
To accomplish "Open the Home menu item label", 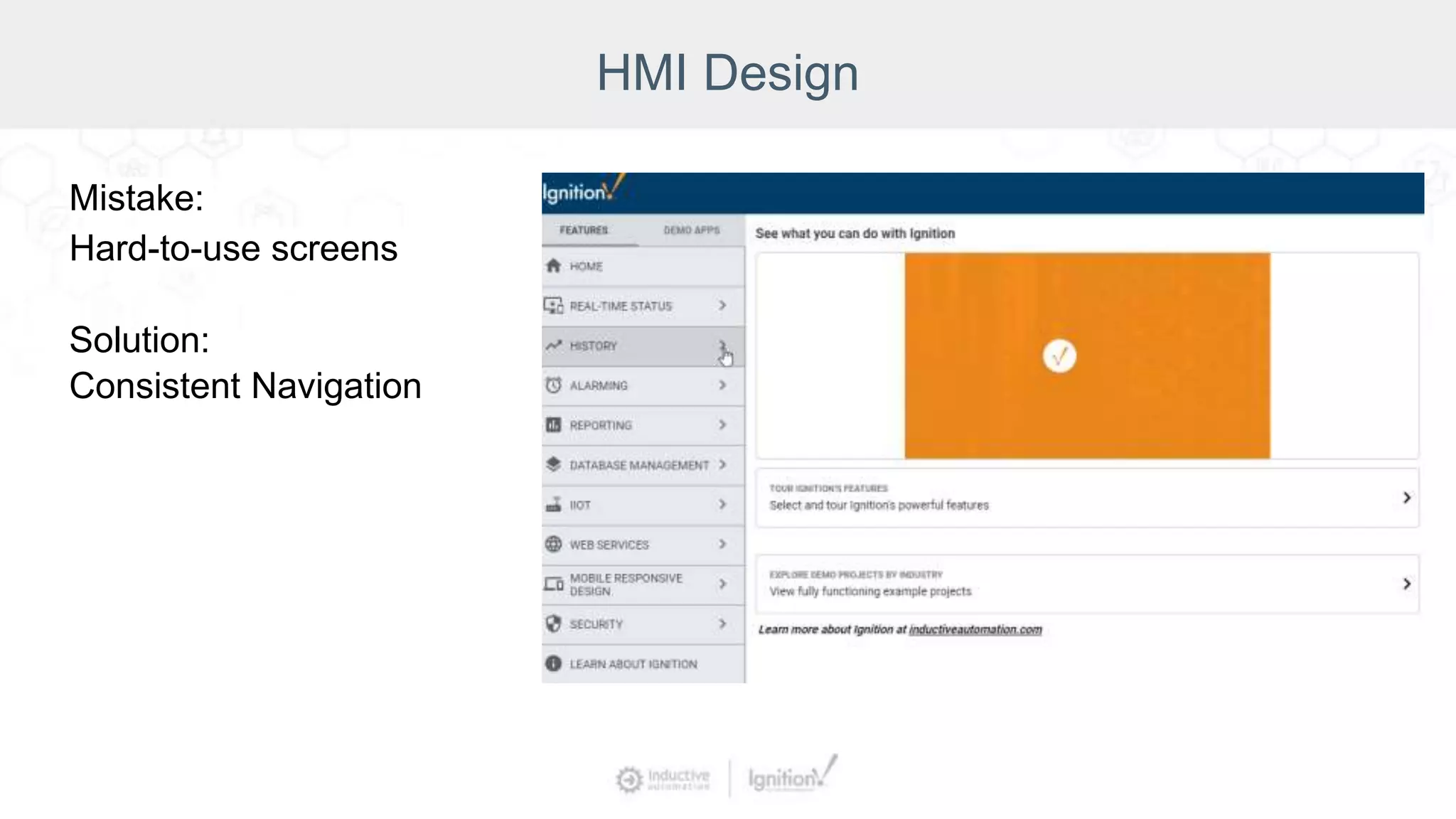I will tap(586, 267).
